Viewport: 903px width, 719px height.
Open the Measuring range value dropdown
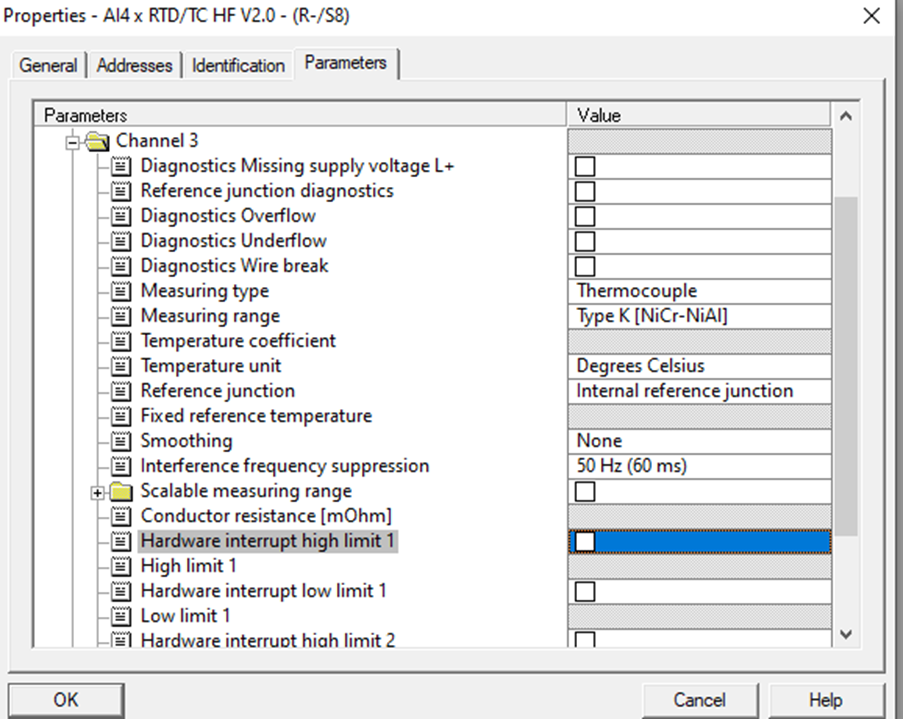(x=699, y=316)
